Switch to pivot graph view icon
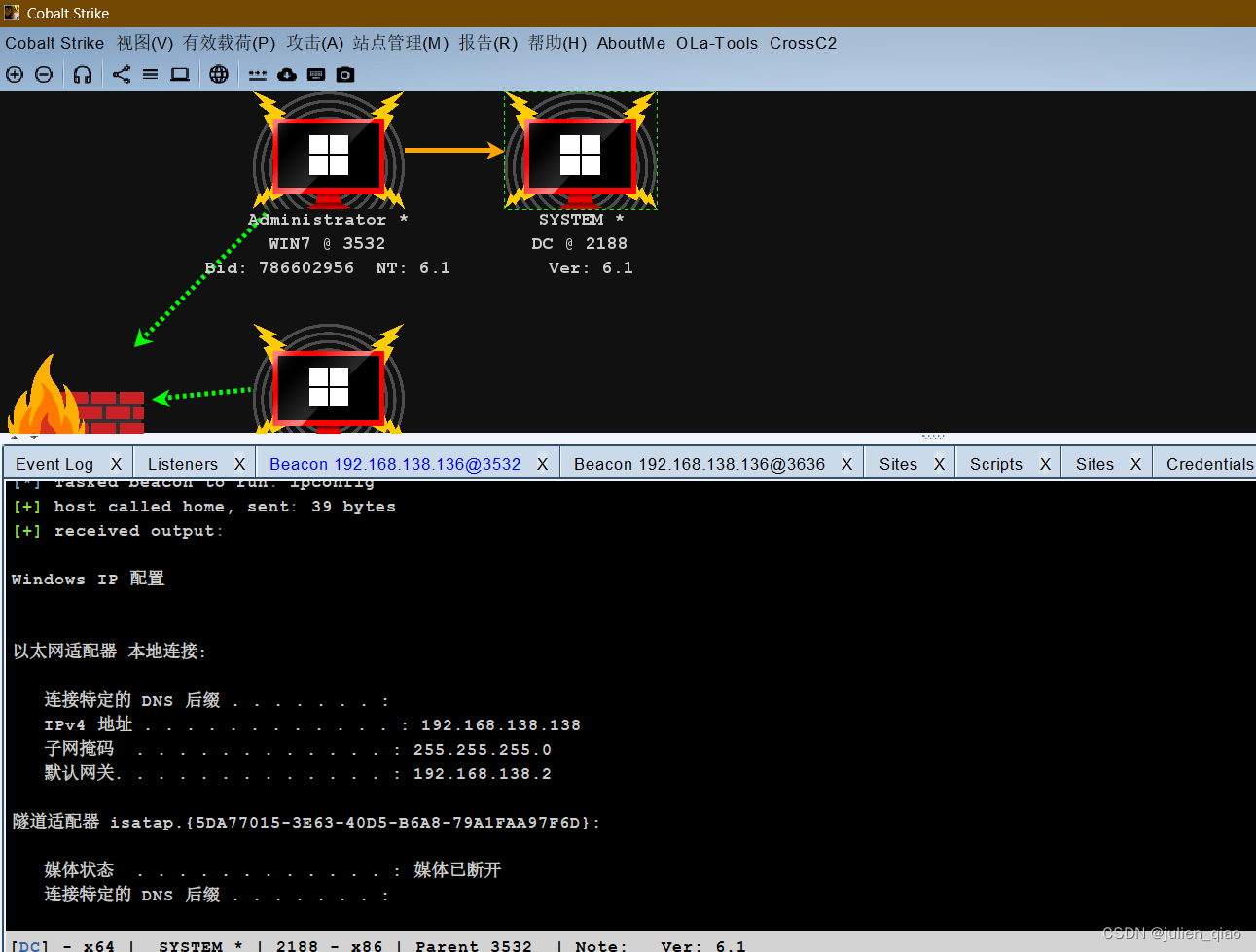This screenshot has width=1256, height=952. click(x=122, y=75)
